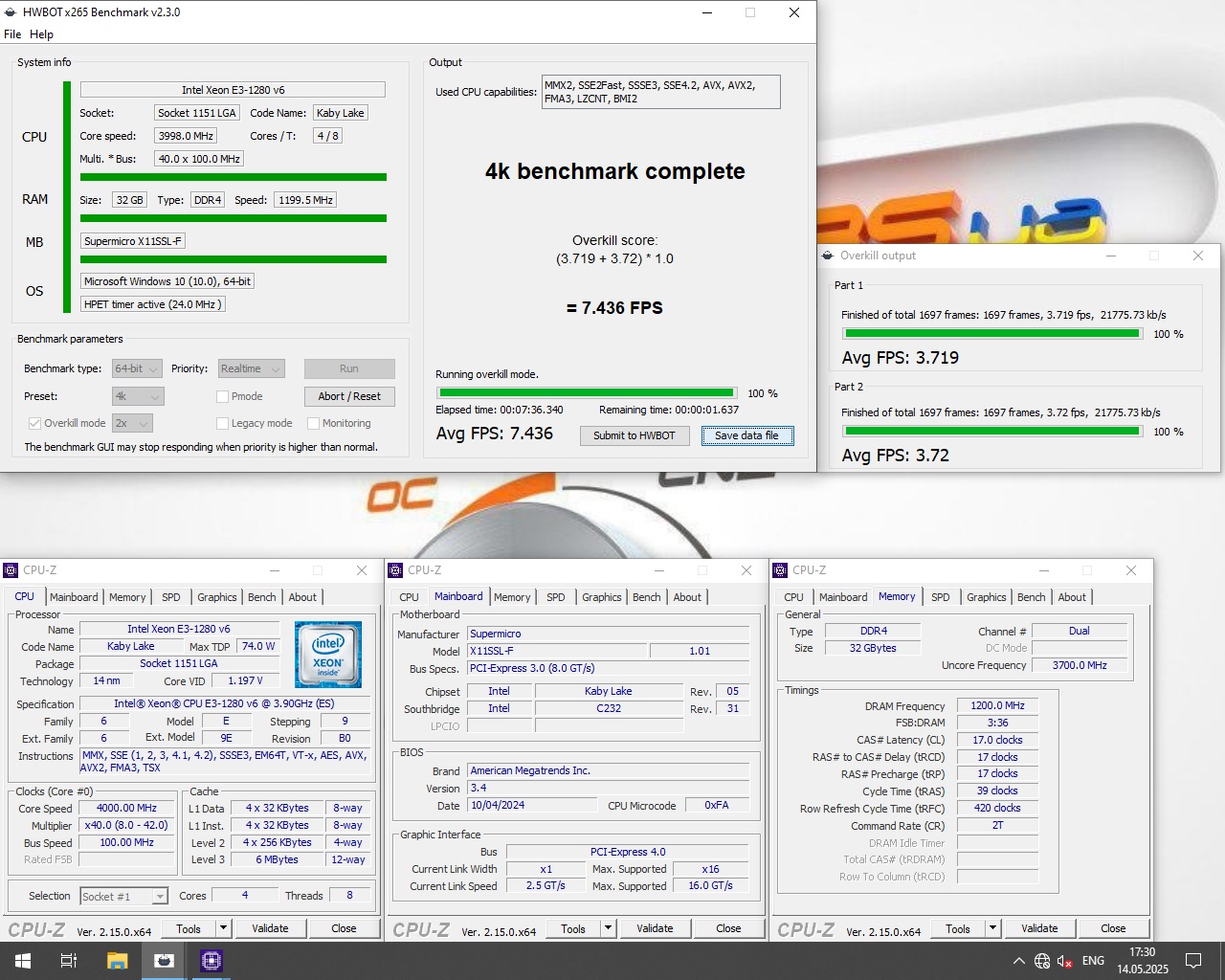Open the File menu in HWBOT

click(12, 34)
